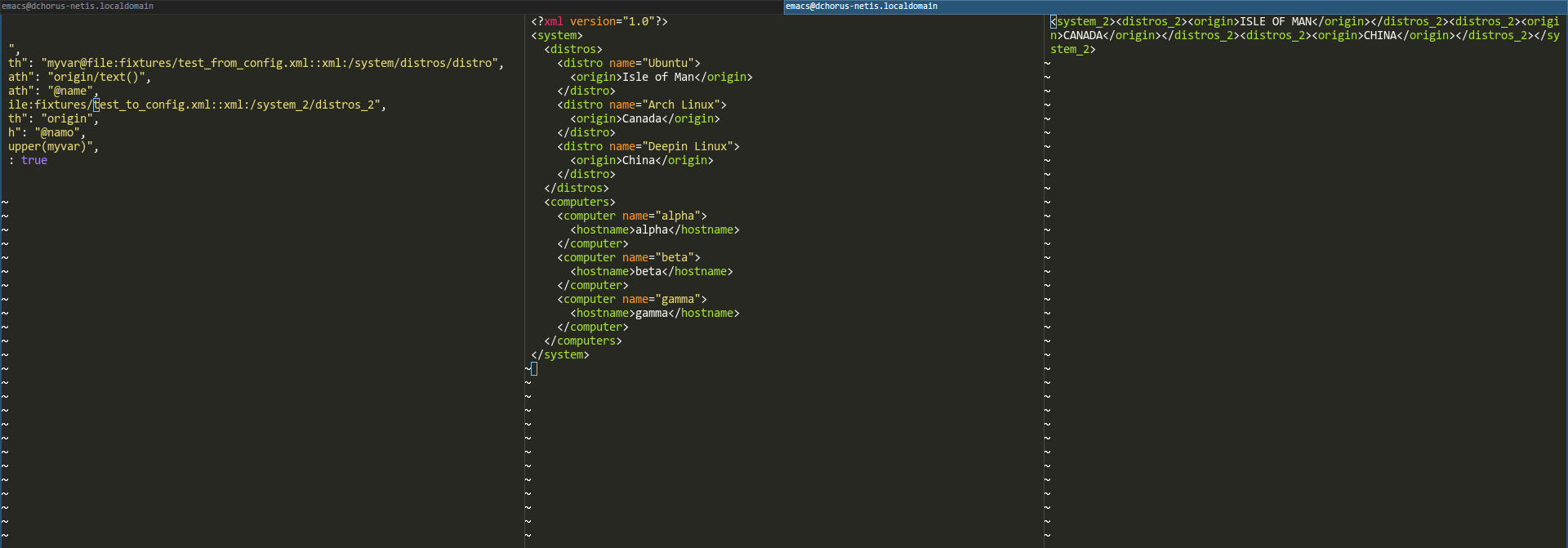Image resolution: width=1568 pixels, height=548 pixels.
Task: Click the Canada origin line in middle pane
Action: point(645,118)
